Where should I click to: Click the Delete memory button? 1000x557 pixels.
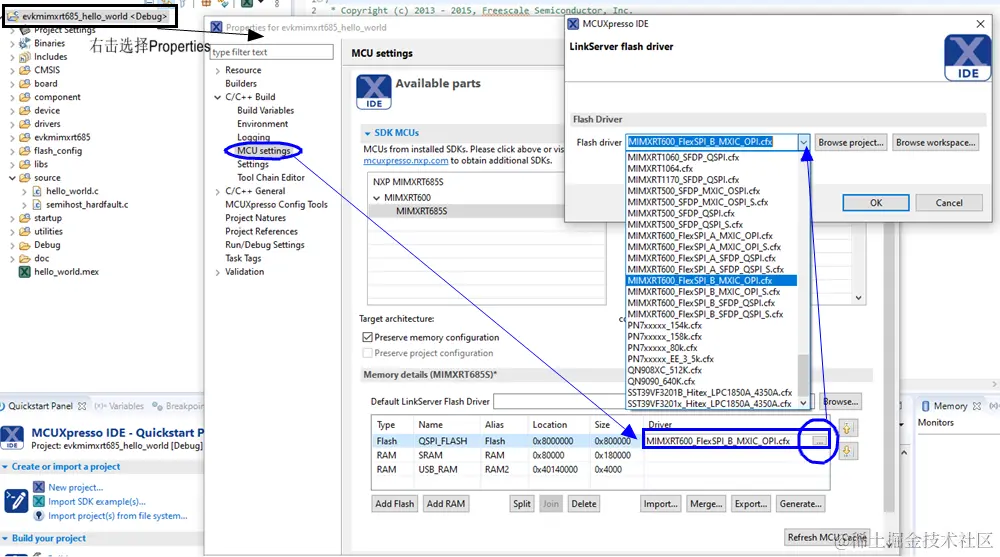tap(584, 504)
